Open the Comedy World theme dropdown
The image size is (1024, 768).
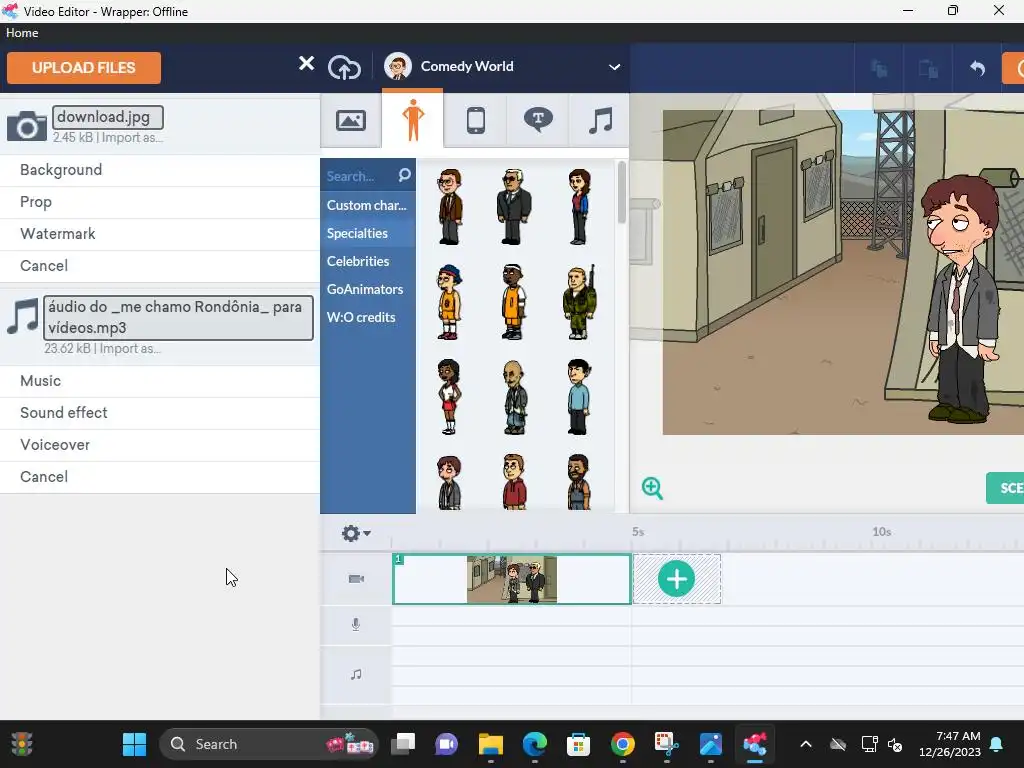(502, 67)
